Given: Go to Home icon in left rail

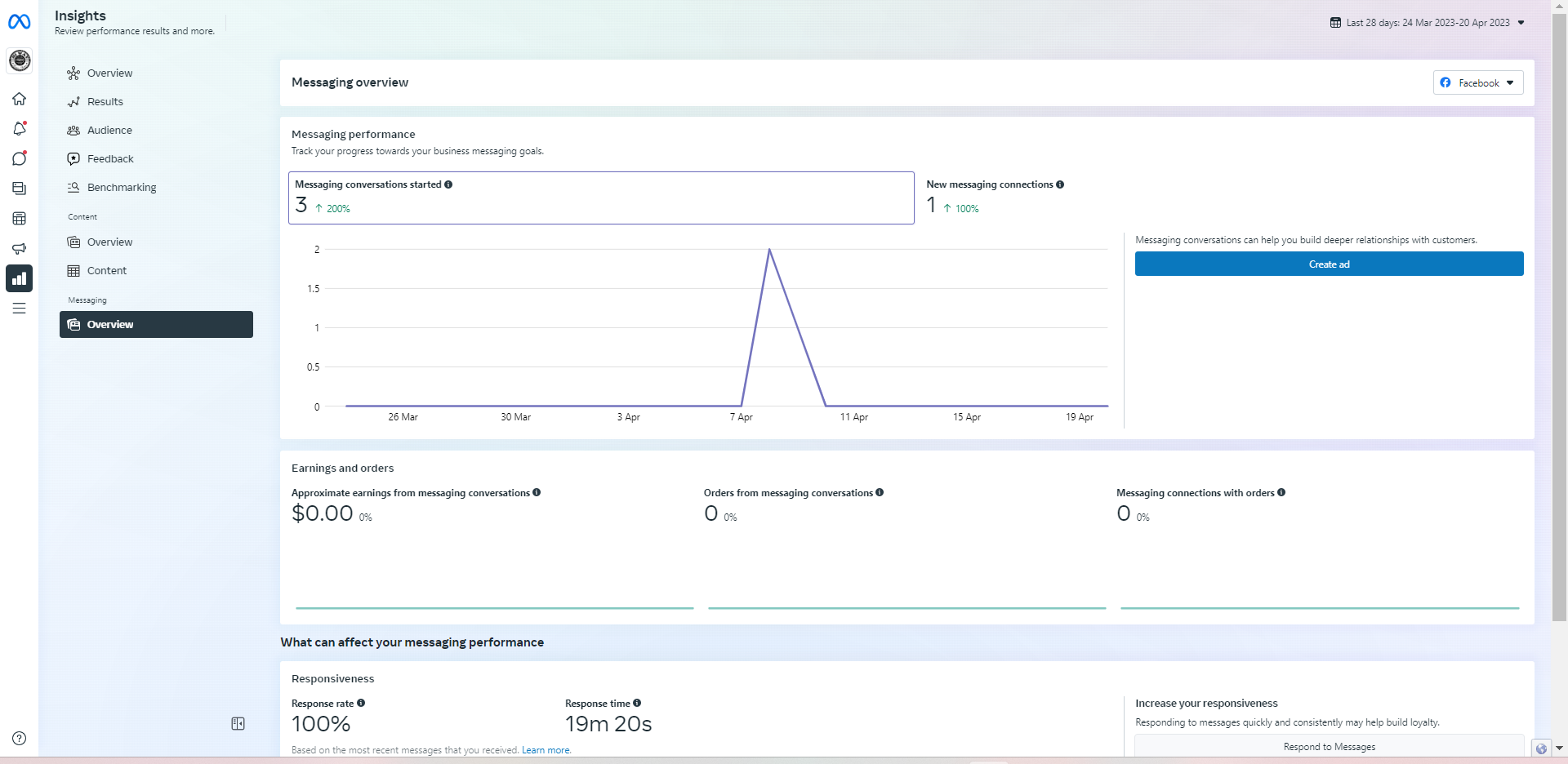Looking at the screenshot, I should (19, 99).
